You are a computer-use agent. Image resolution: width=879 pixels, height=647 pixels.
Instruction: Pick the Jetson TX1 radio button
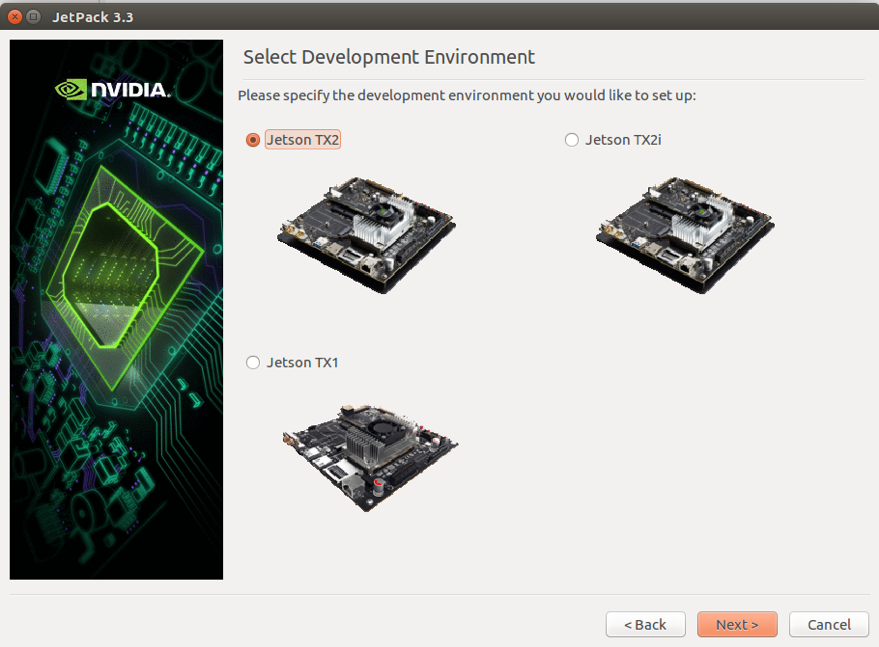(253, 362)
